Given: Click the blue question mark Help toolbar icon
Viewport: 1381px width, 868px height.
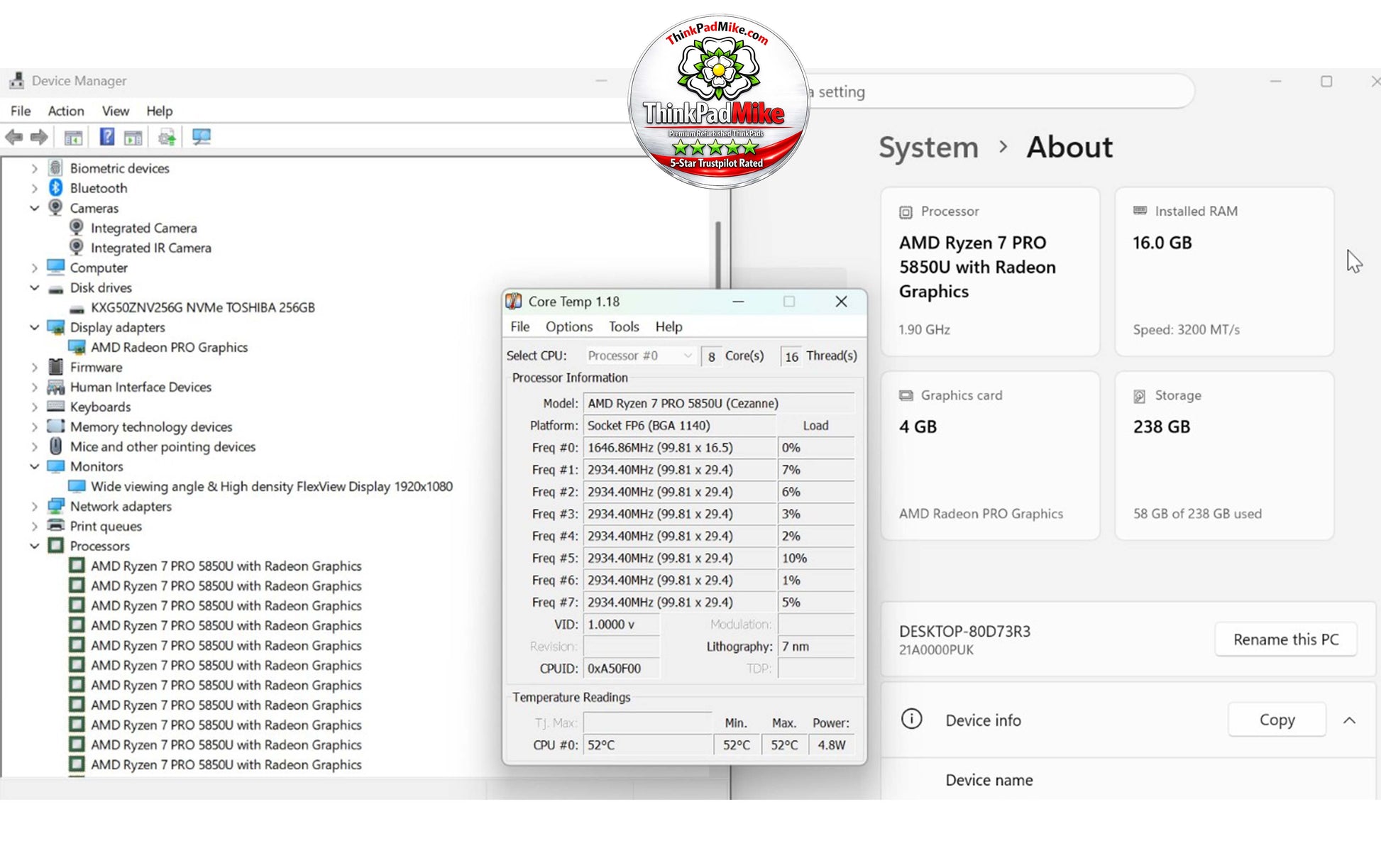Looking at the screenshot, I should pyautogui.click(x=106, y=137).
